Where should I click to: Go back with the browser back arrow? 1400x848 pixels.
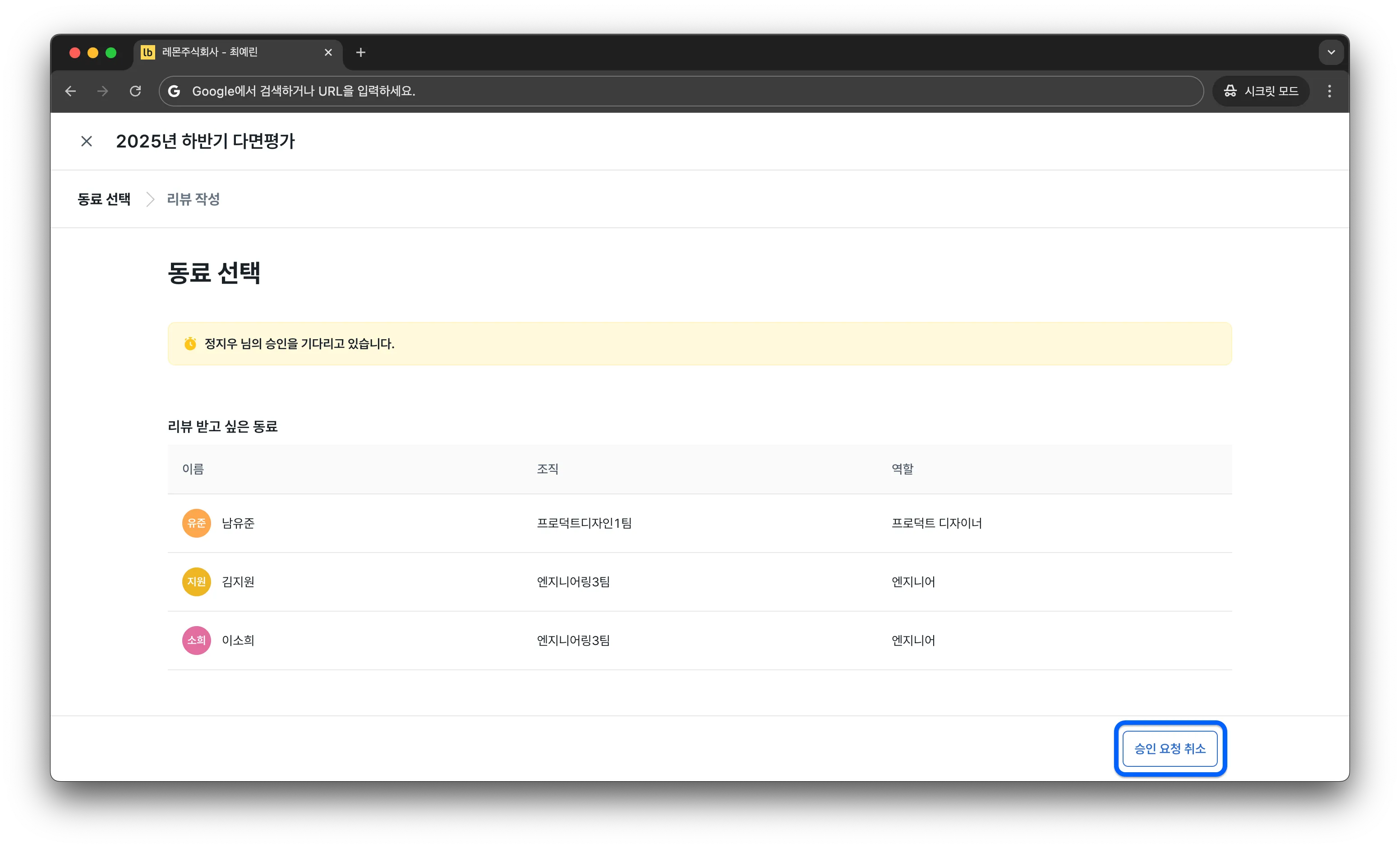tap(70, 91)
